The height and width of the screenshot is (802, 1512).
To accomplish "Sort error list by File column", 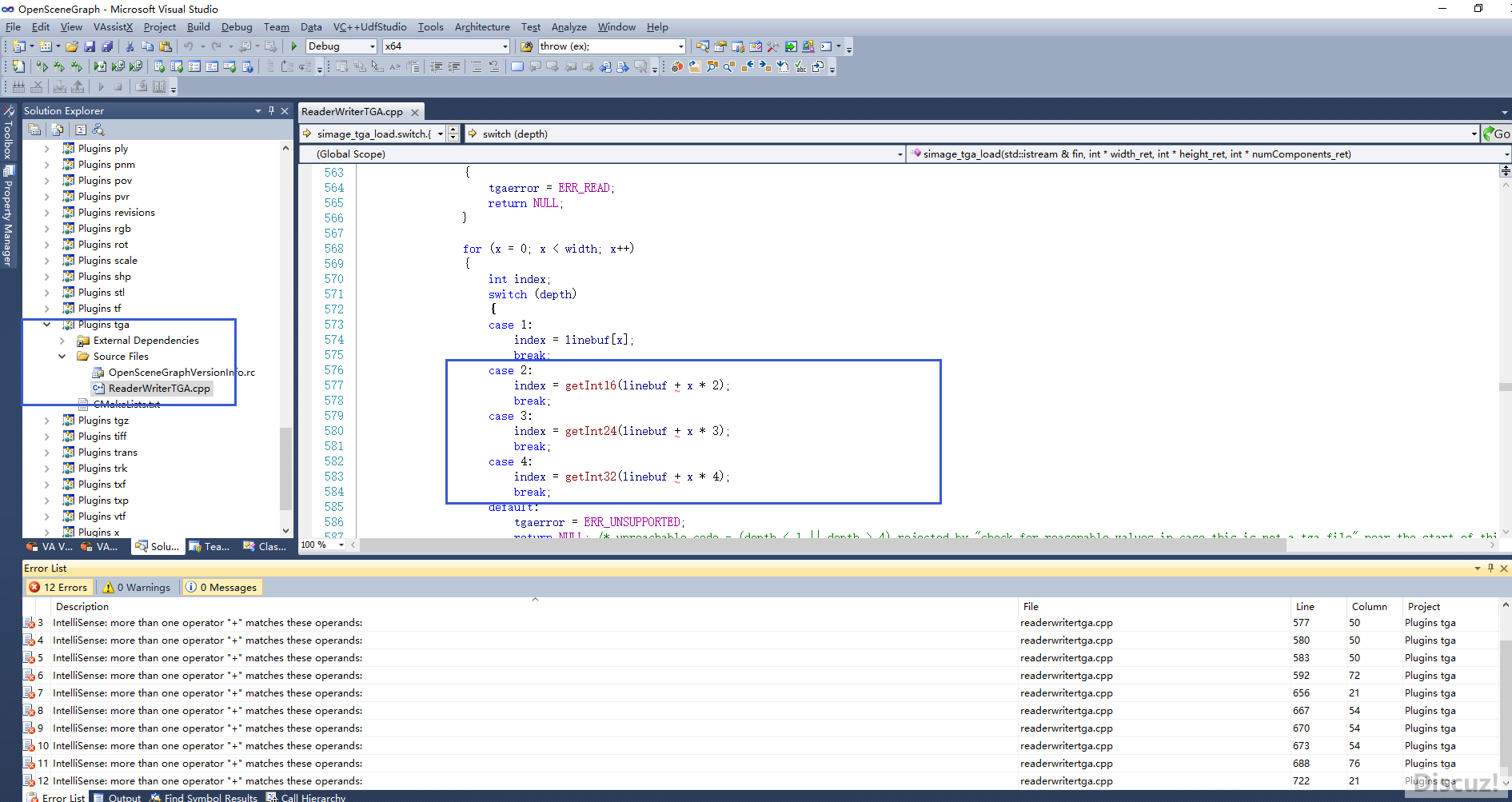I will click(1153, 607).
